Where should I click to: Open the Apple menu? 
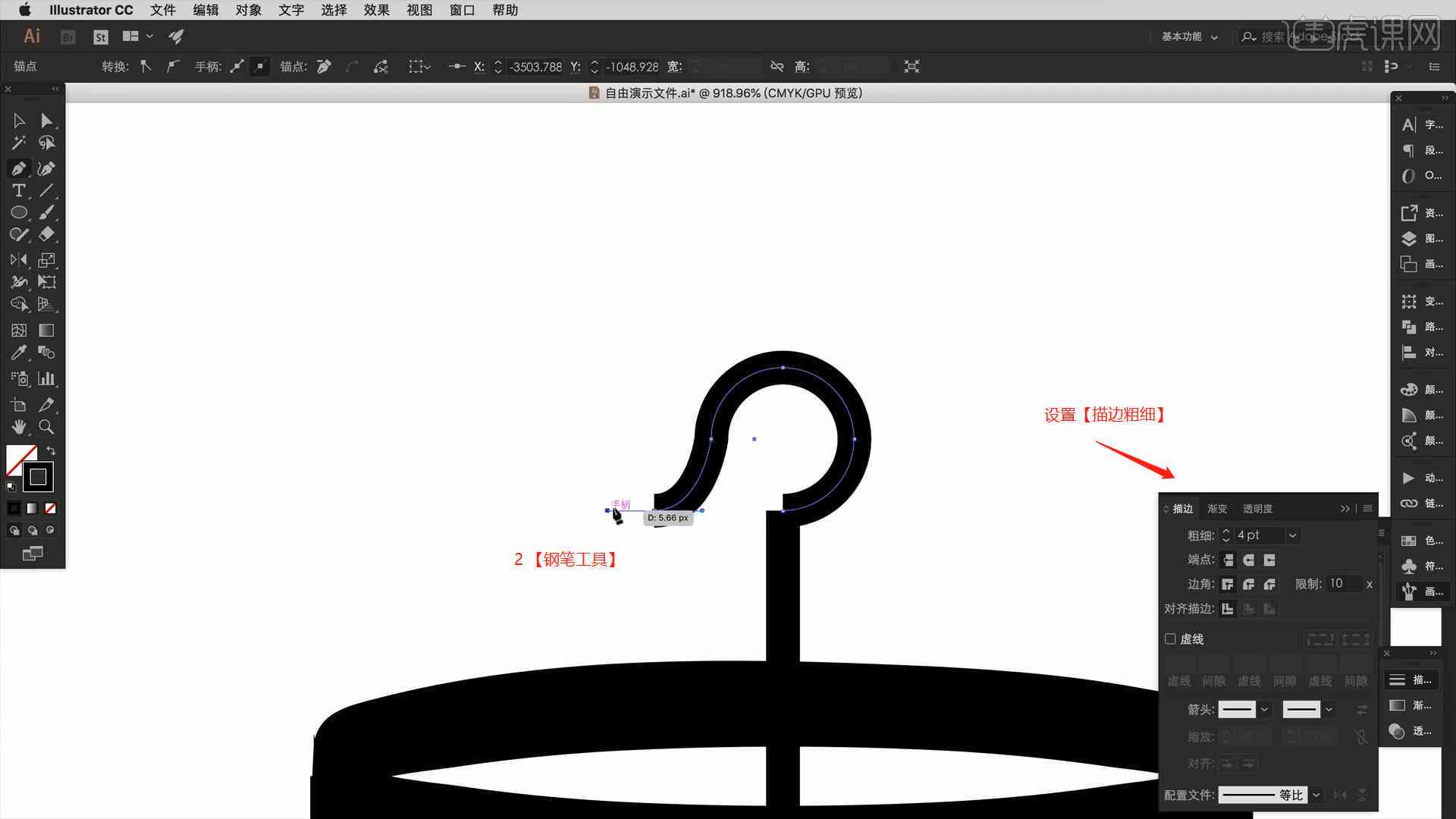click(x=24, y=10)
